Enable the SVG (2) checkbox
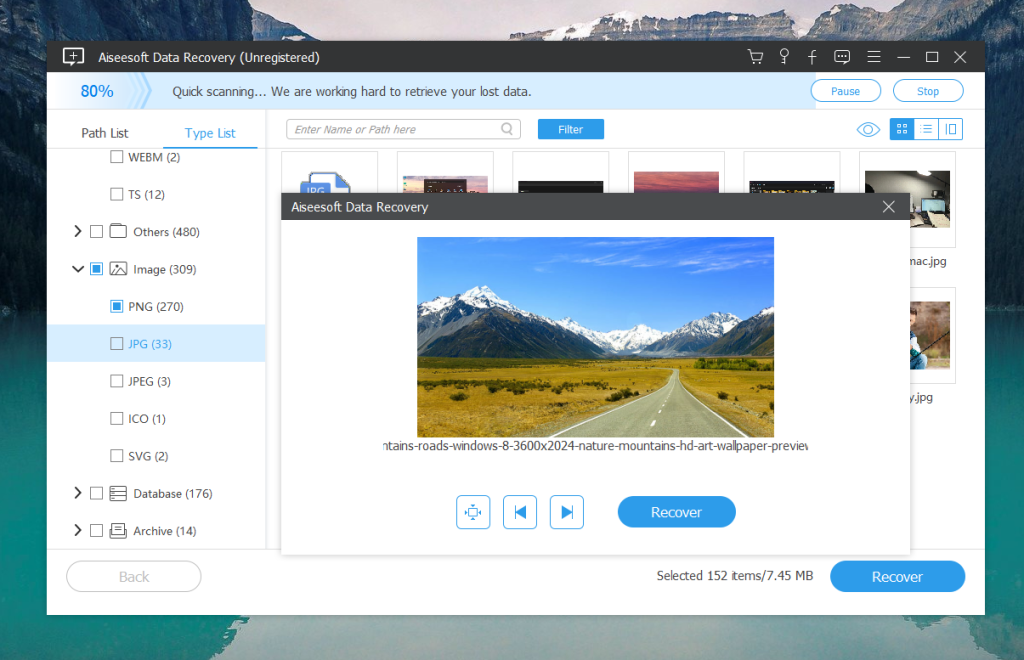 pos(117,456)
